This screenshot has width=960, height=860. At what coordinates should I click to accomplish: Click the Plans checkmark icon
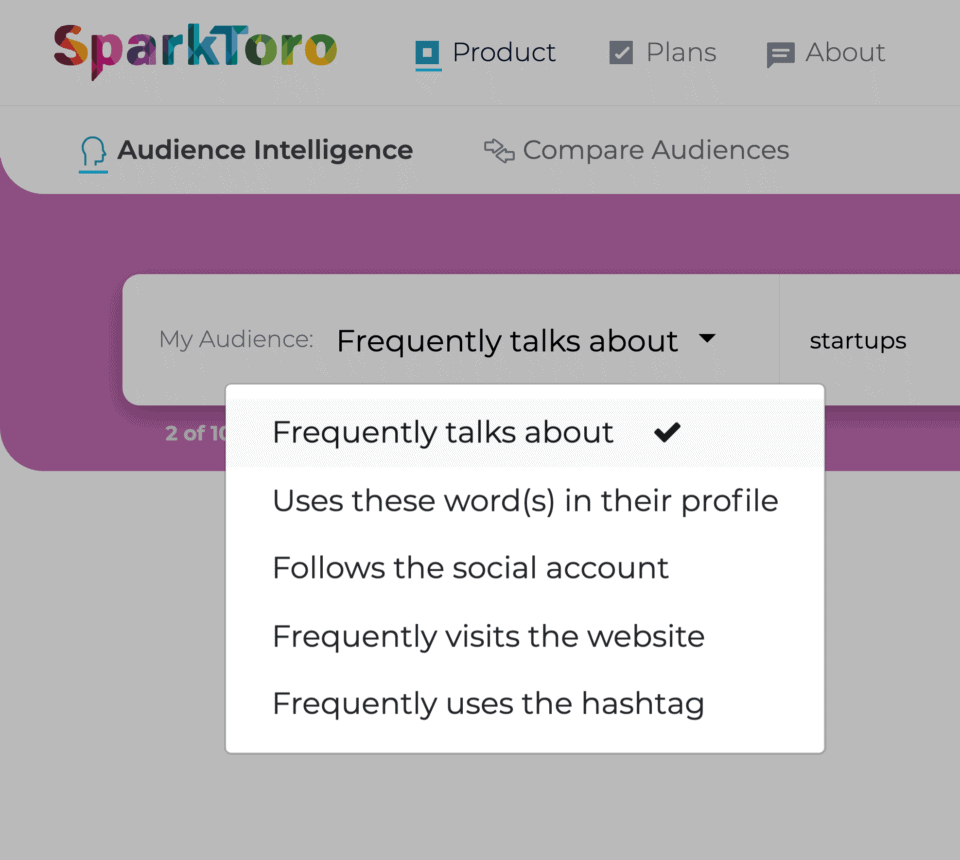(x=621, y=51)
